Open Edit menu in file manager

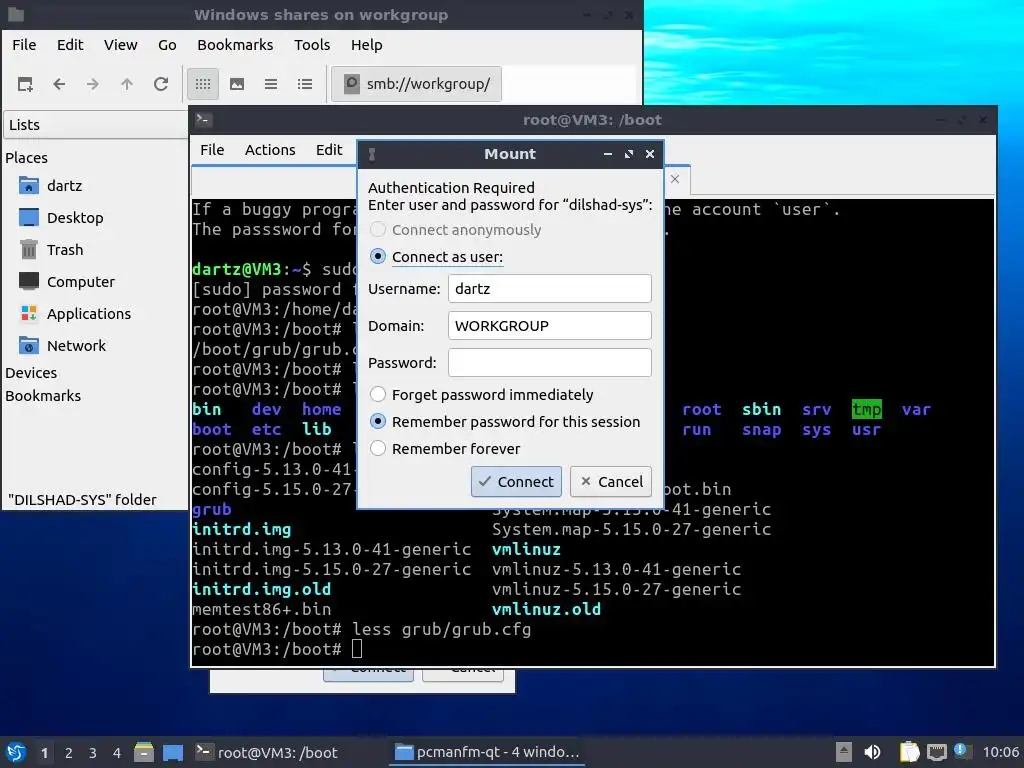[x=70, y=45]
